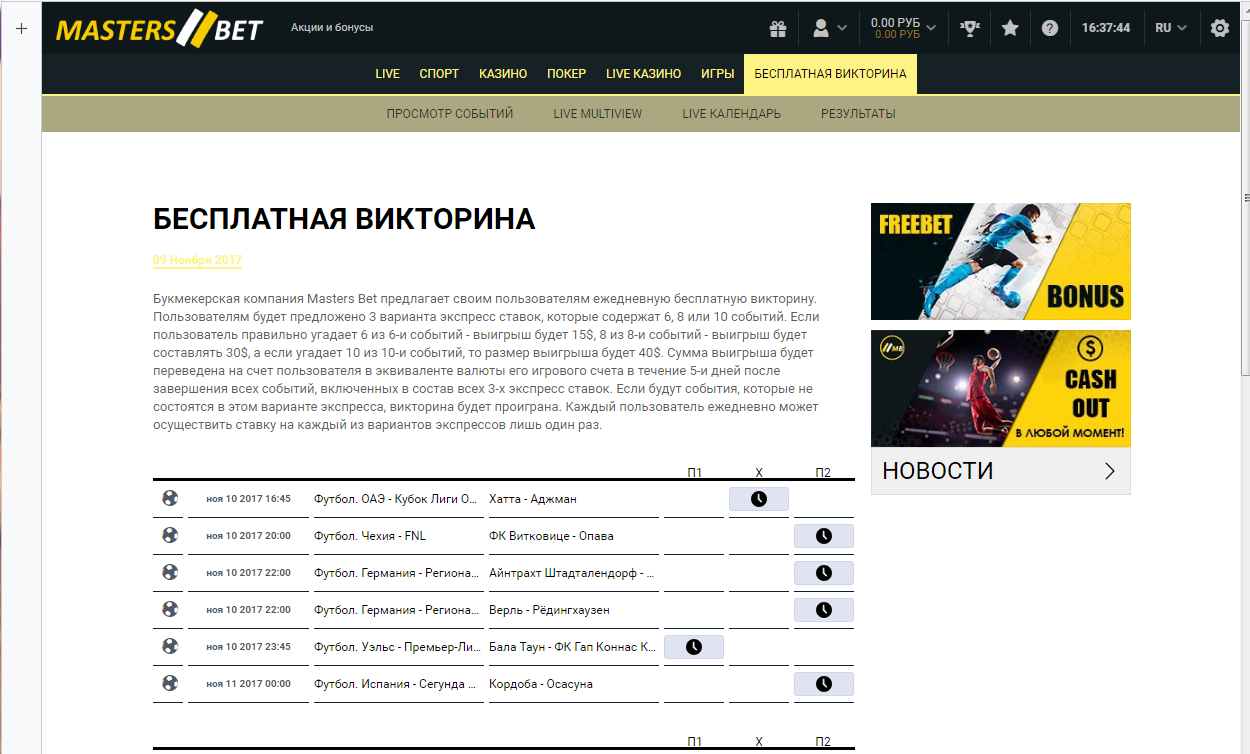The width and height of the screenshot is (1250, 754).
Task: Click Футбол. Испания - Сегунда league text
Action: click(396, 684)
